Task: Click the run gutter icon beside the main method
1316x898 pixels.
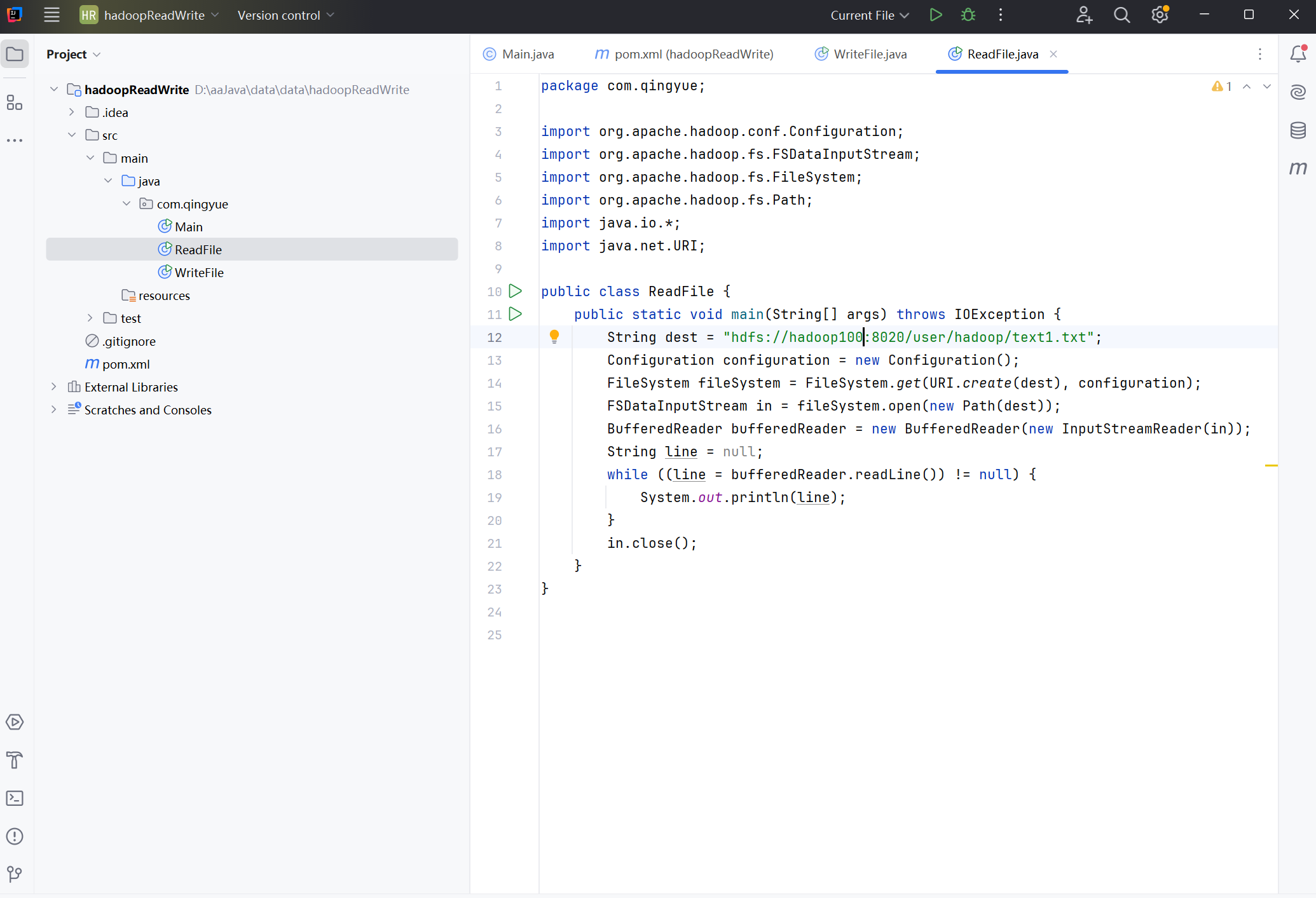Action: coord(516,314)
